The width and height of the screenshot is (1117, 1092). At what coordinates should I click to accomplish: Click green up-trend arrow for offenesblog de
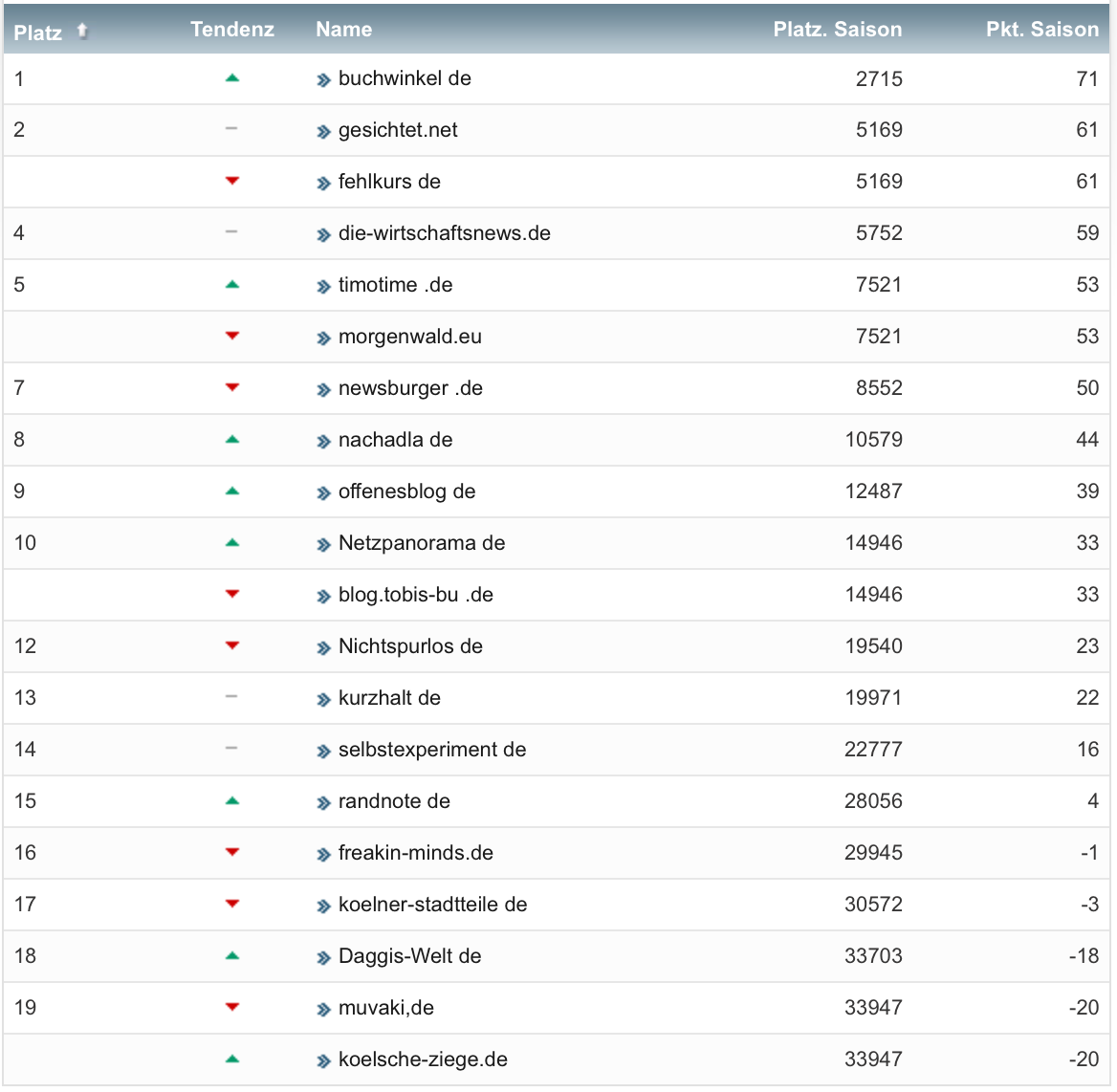click(x=232, y=491)
